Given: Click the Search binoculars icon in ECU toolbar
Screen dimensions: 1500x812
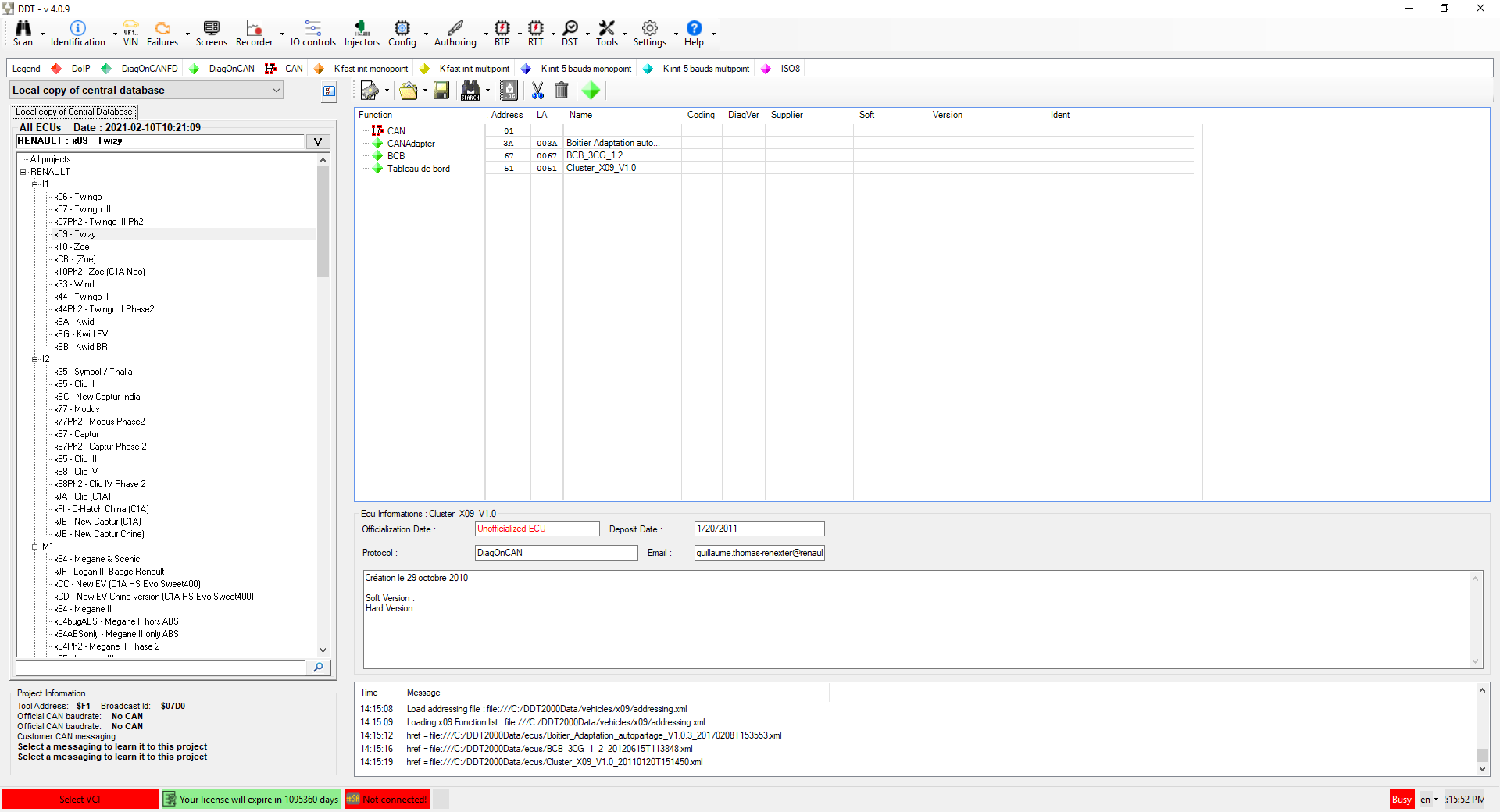Looking at the screenshot, I should (470, 91).
